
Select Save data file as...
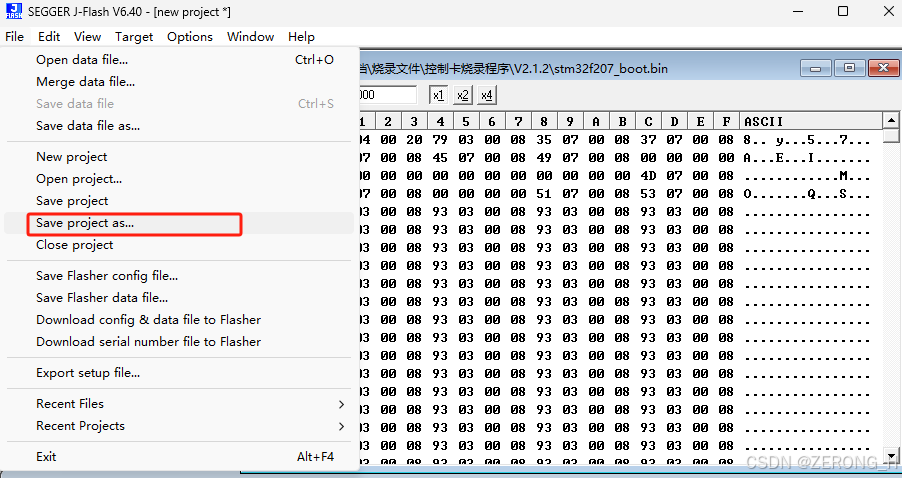(179, 125)
